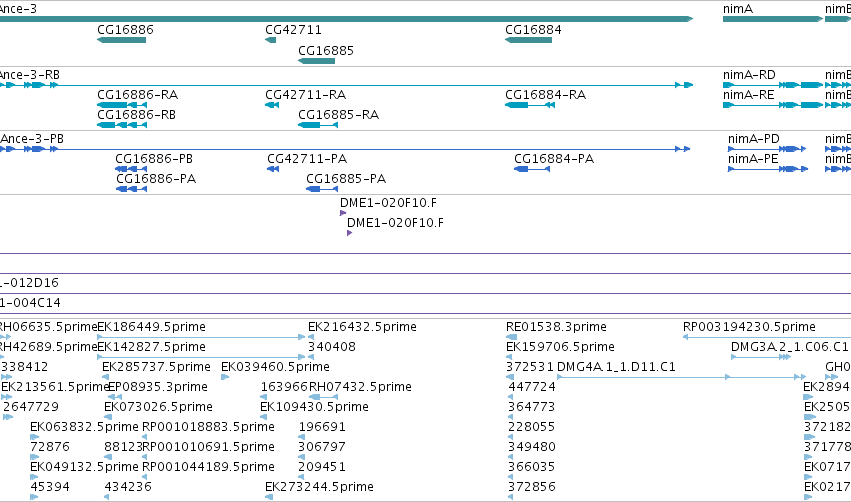This screenshot has height=502, width=851.
Task: Select protein CG42711-PA
Action: (x=273, y=169)
